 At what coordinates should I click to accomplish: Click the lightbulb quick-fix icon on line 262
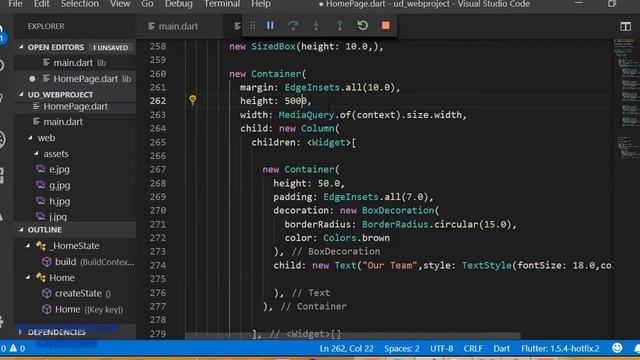pos(193,99)
